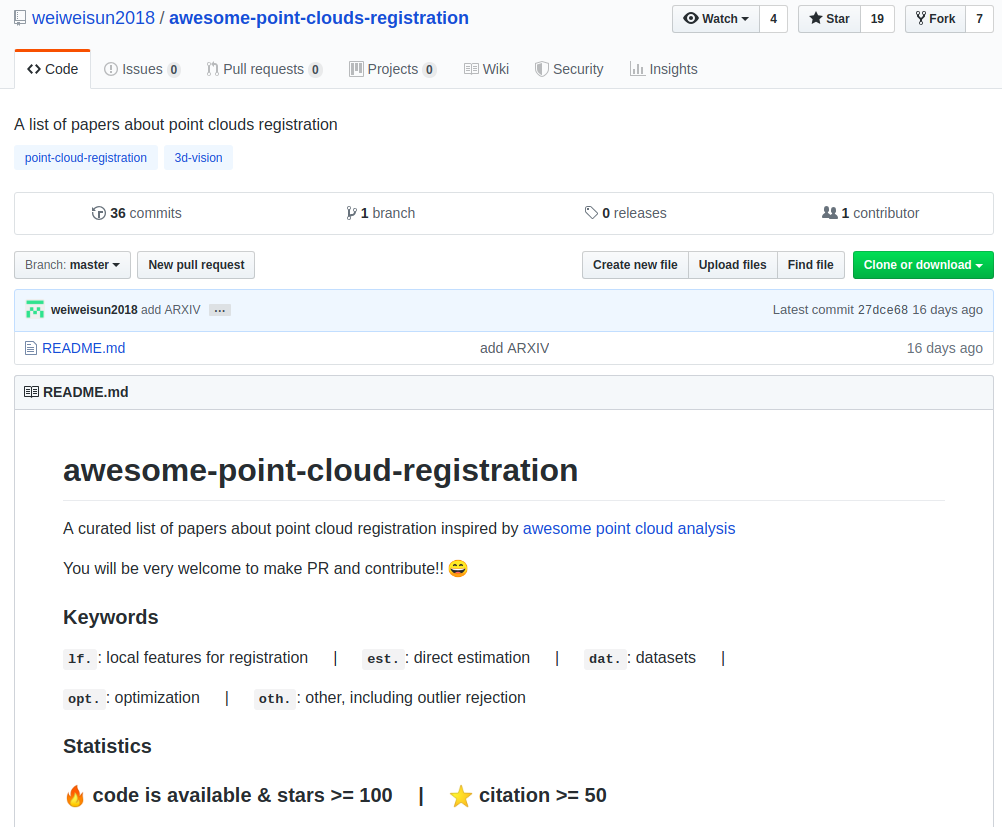Click the Issues exclamation circle icon

pos(111,69)
